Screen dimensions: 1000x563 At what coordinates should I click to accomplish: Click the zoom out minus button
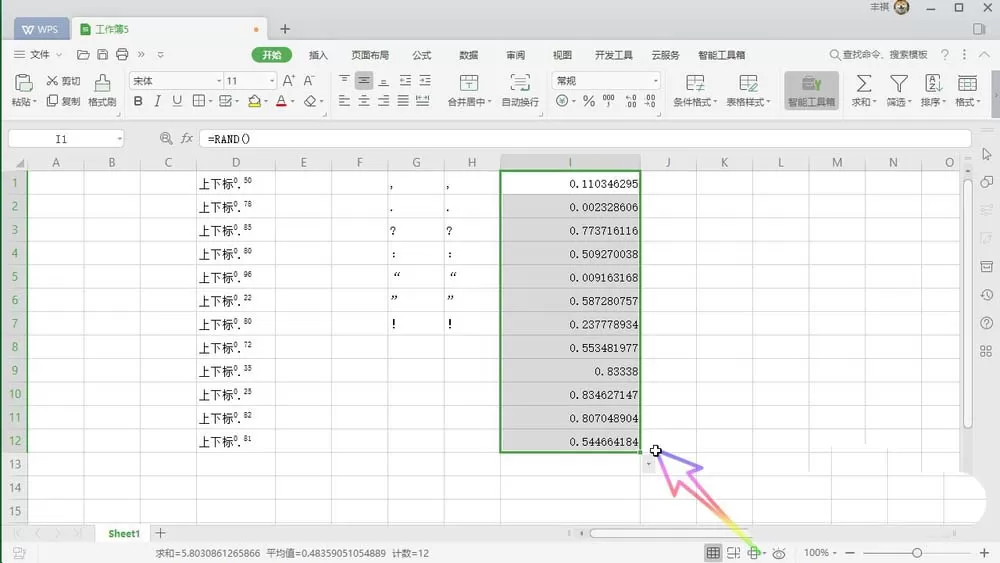click(x=850, y=553)
